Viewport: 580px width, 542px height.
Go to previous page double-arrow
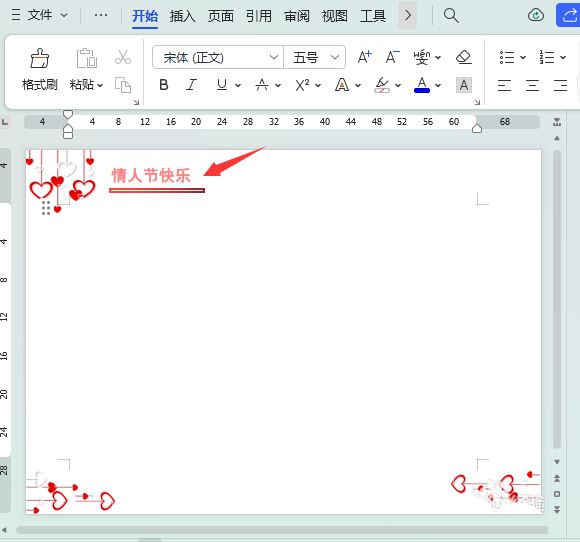[557, 478]
